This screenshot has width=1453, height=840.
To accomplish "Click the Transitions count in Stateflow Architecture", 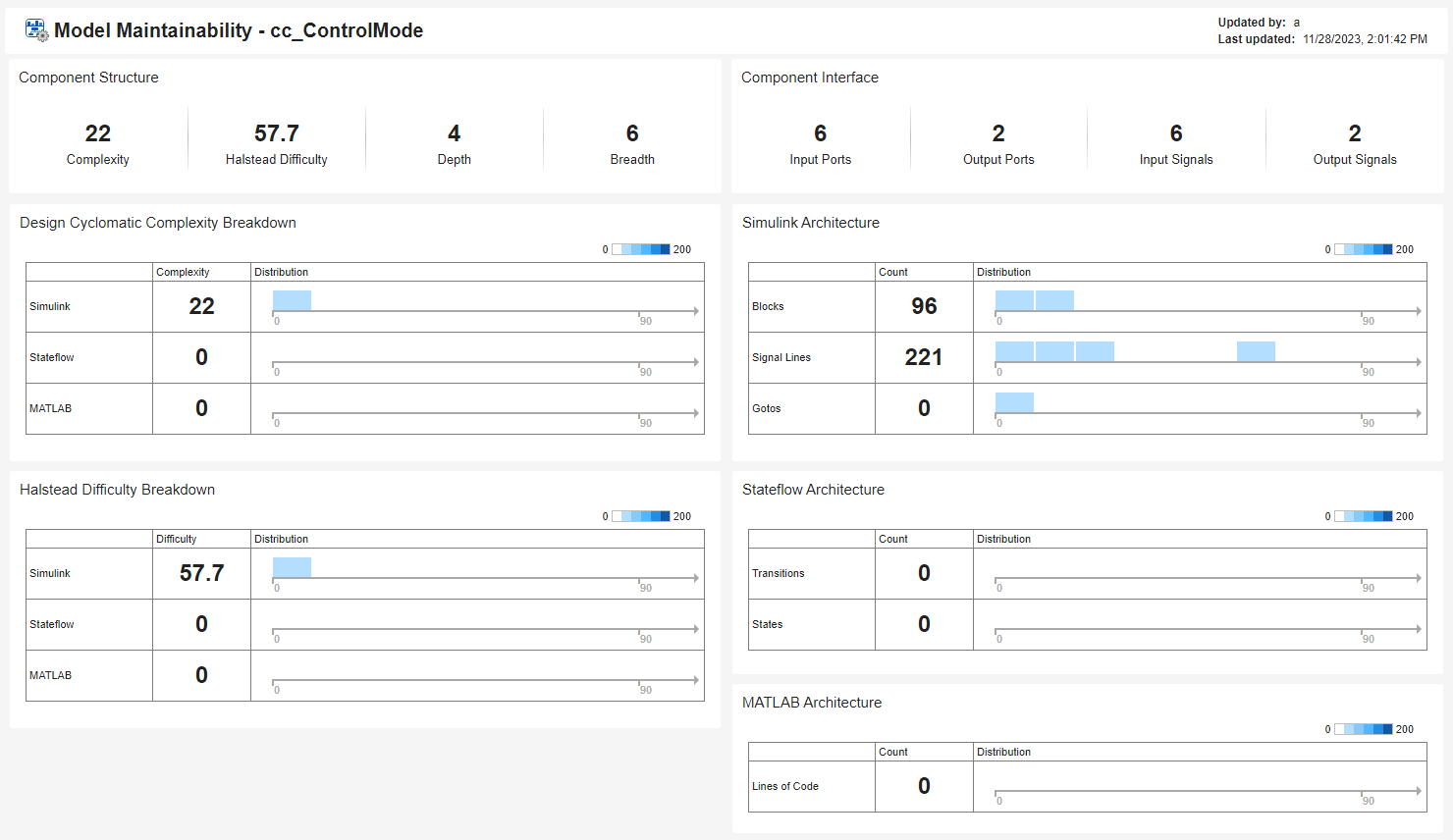I will pyautogui.click(x=924, y=573).
